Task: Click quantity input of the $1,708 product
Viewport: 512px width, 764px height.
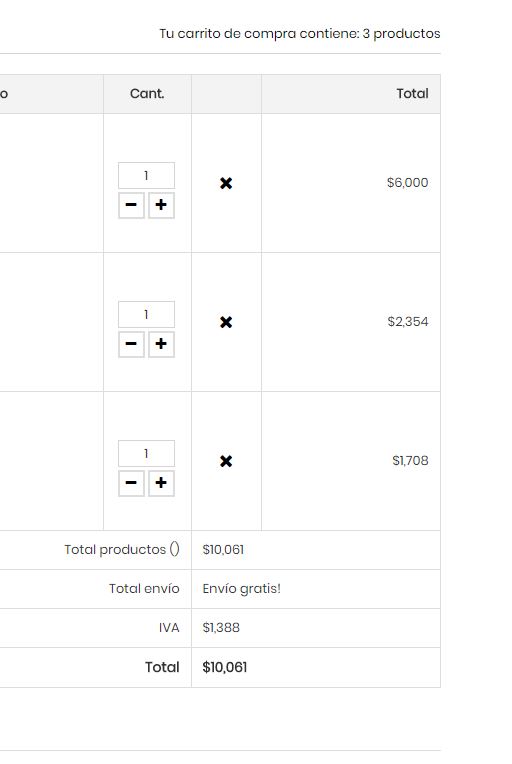Action: (x=146, y=453)
